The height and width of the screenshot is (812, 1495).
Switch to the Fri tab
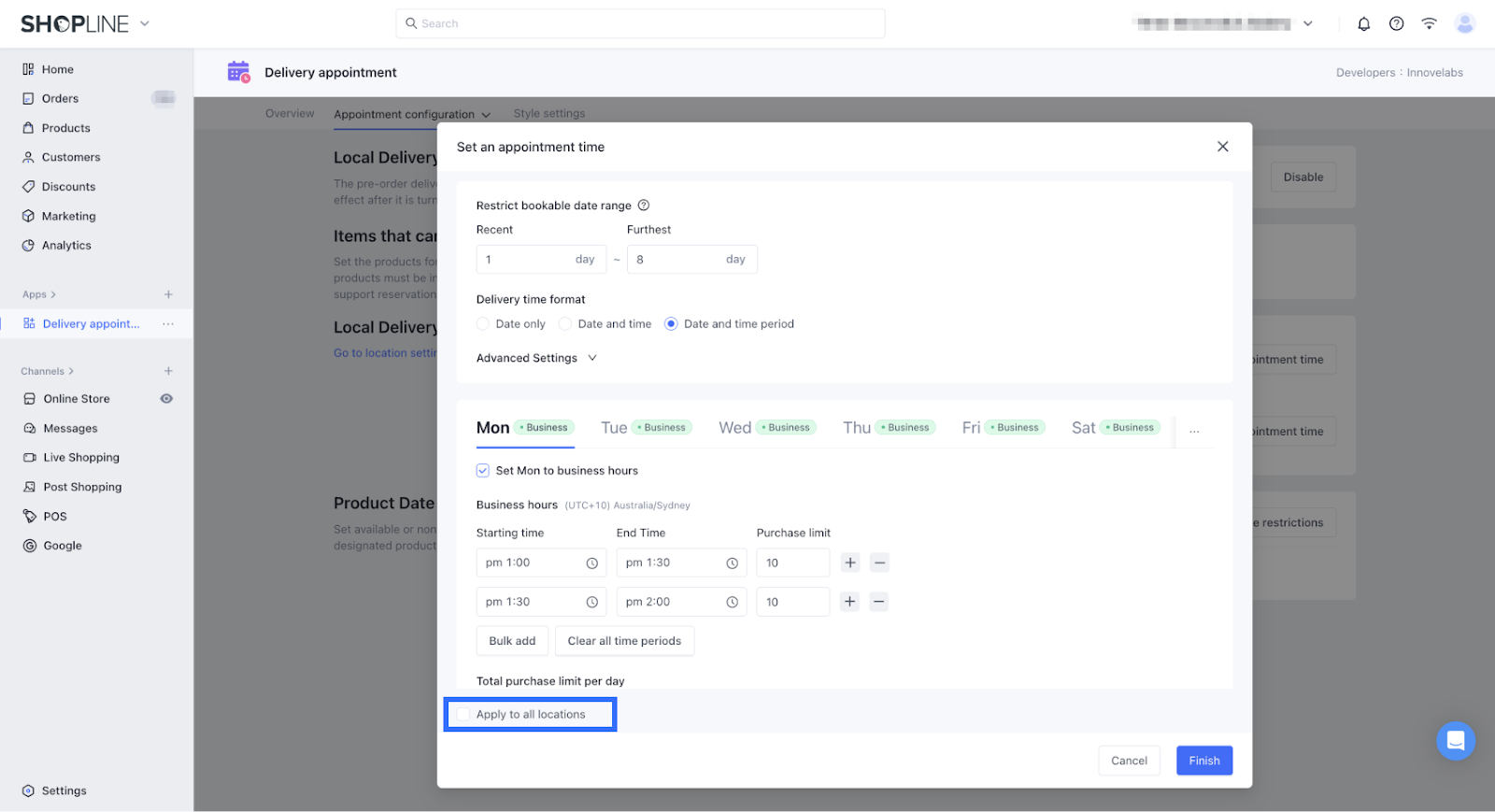click(971, 428)
